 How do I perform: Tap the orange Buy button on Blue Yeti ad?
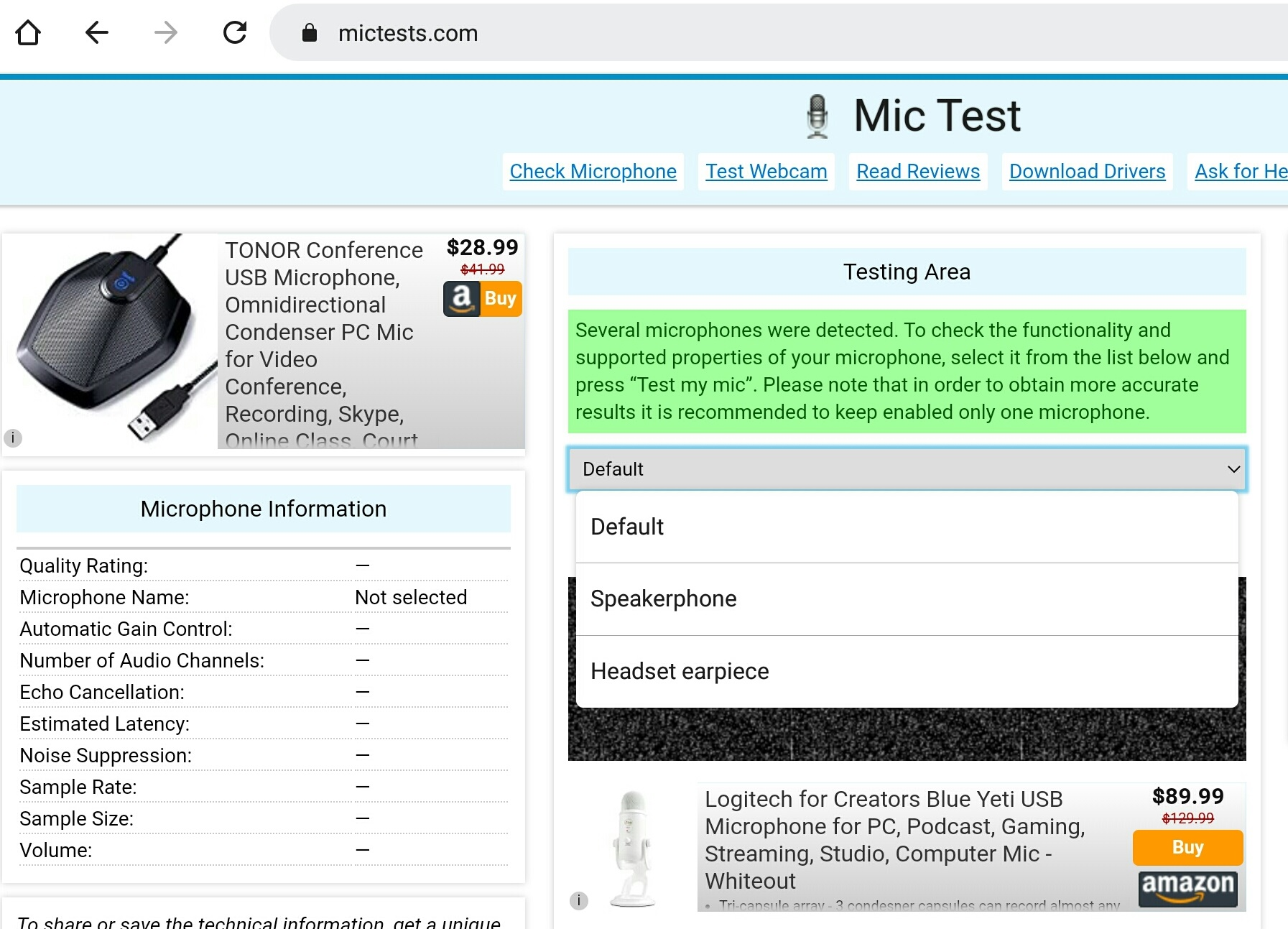tap(1187, 848)
